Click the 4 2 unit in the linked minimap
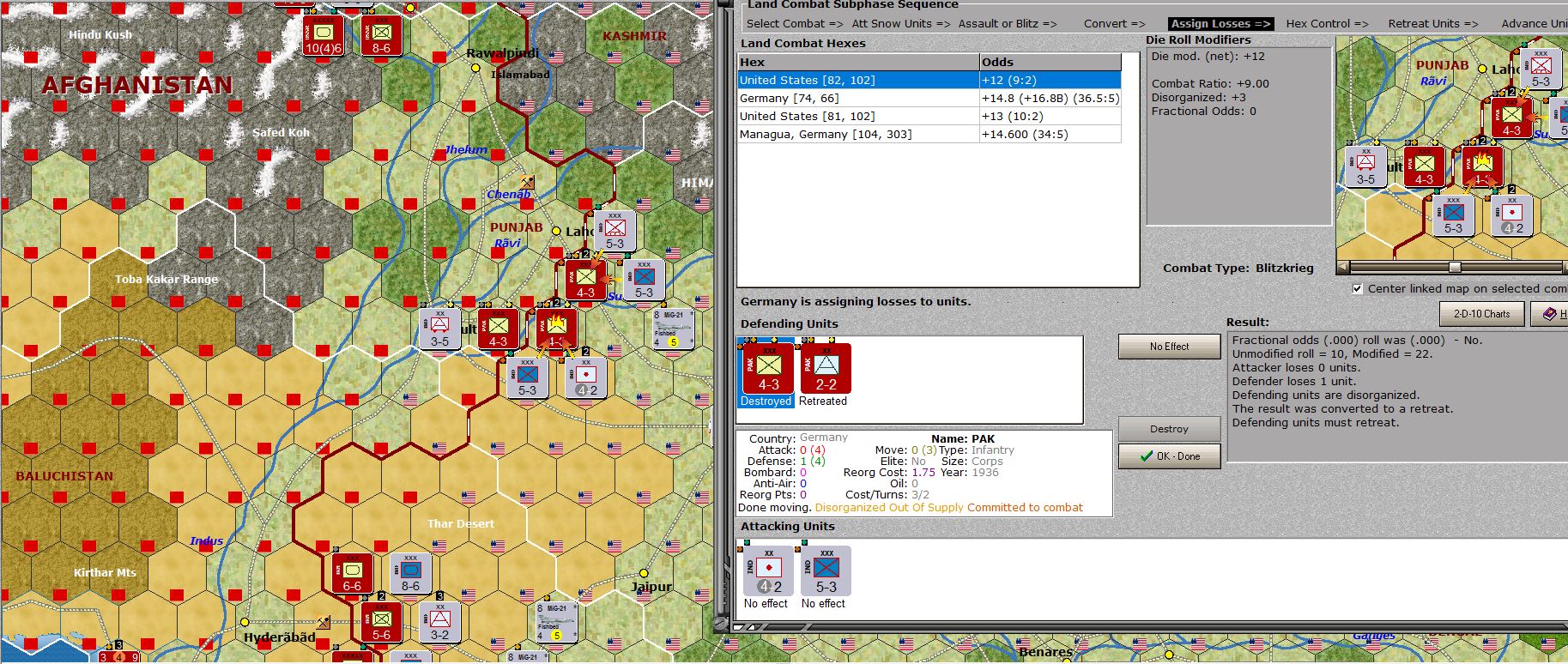 [1511, 215]
